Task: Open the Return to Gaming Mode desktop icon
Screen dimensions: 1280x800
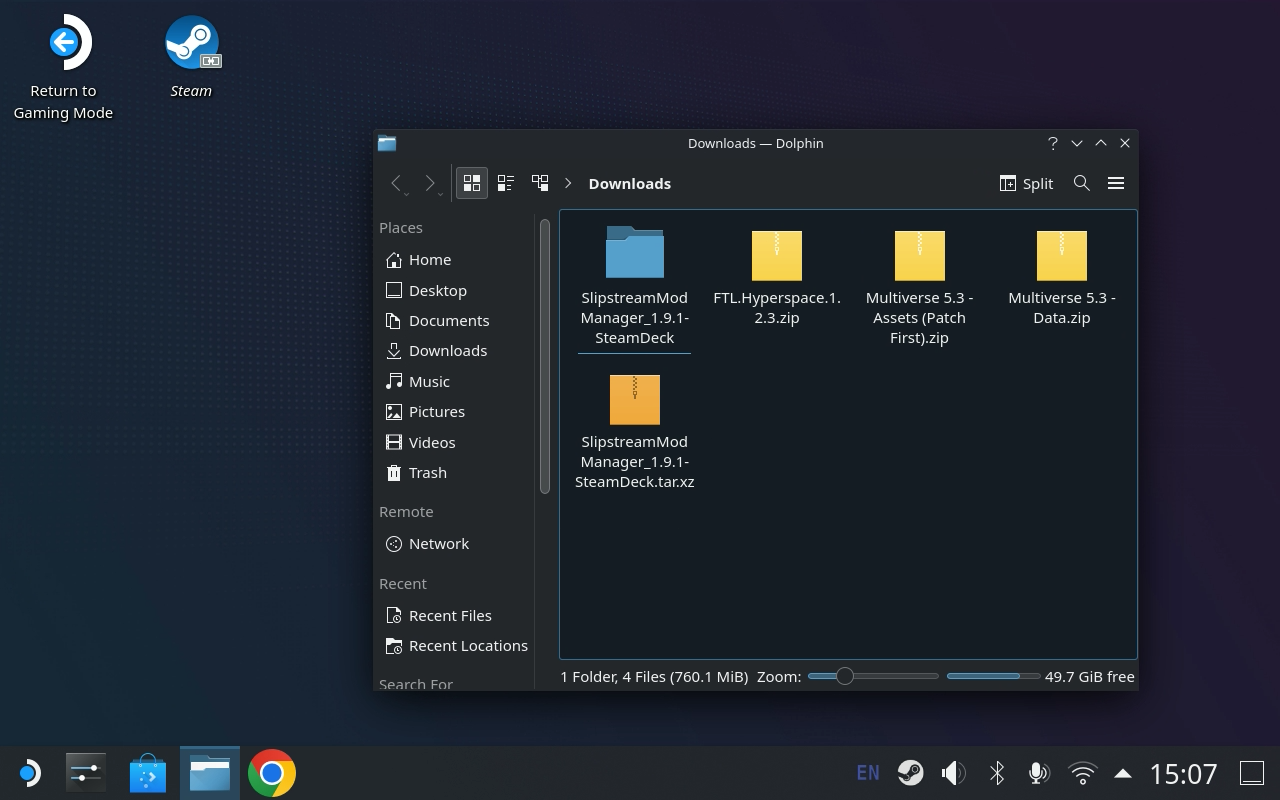Action: pyautogui.click(x=64, y=67)
